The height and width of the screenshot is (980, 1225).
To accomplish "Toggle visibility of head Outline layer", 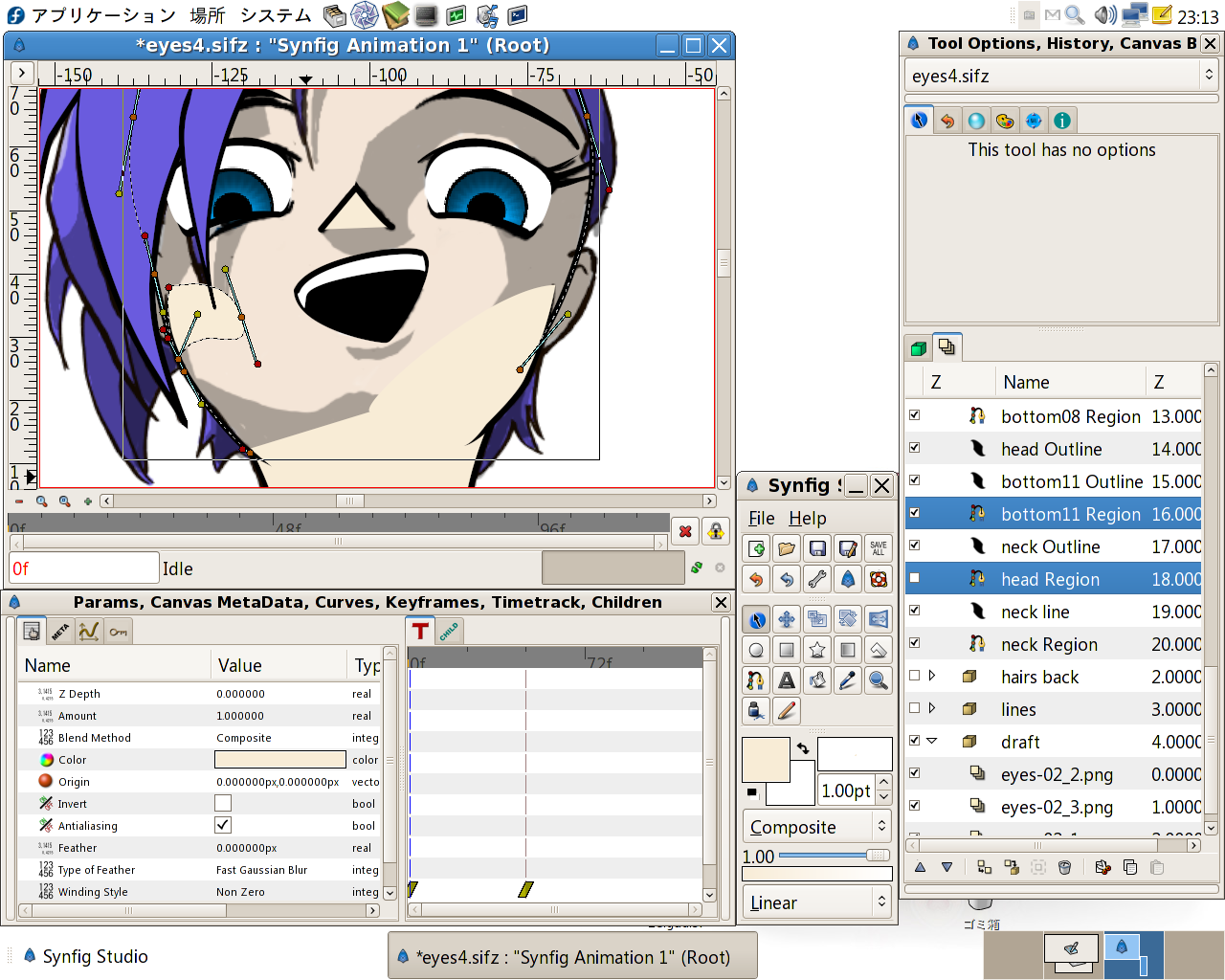I will pyautogui.click(x=914, y=448).
